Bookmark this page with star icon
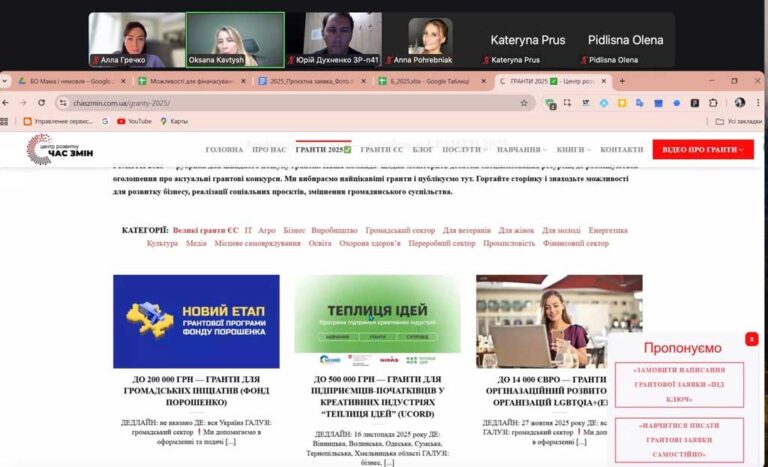This screenshot has width=768, height=467. (x=524, y=102)
